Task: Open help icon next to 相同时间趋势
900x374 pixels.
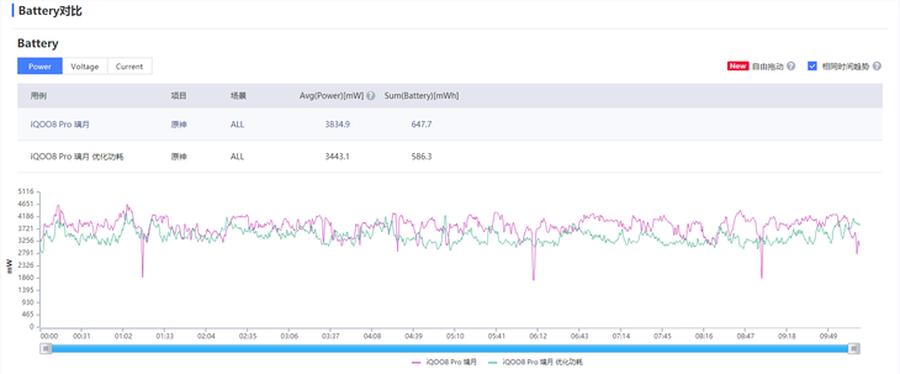Action: pos(876,66)
